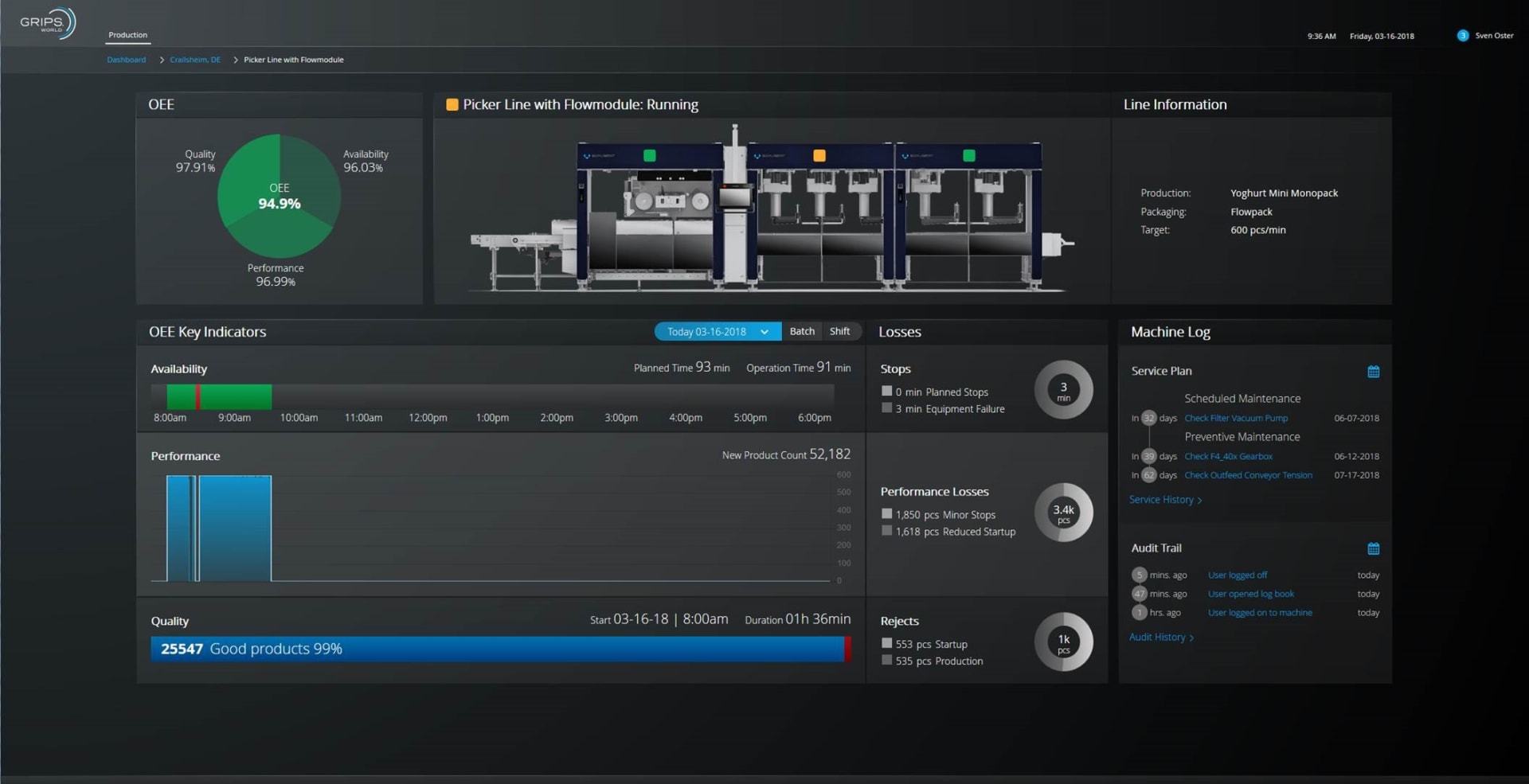
Task: Open User logged off entry
Action: coord(1238,575)
